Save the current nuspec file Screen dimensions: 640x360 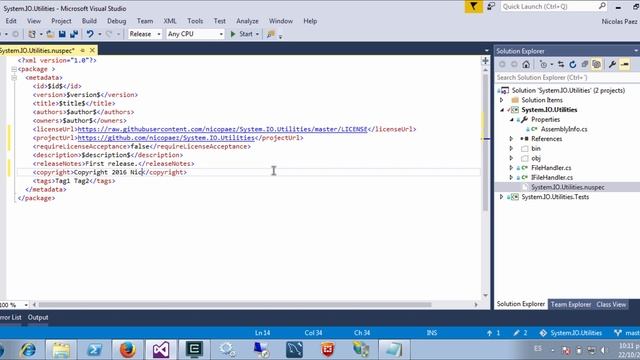click(62, 34)
